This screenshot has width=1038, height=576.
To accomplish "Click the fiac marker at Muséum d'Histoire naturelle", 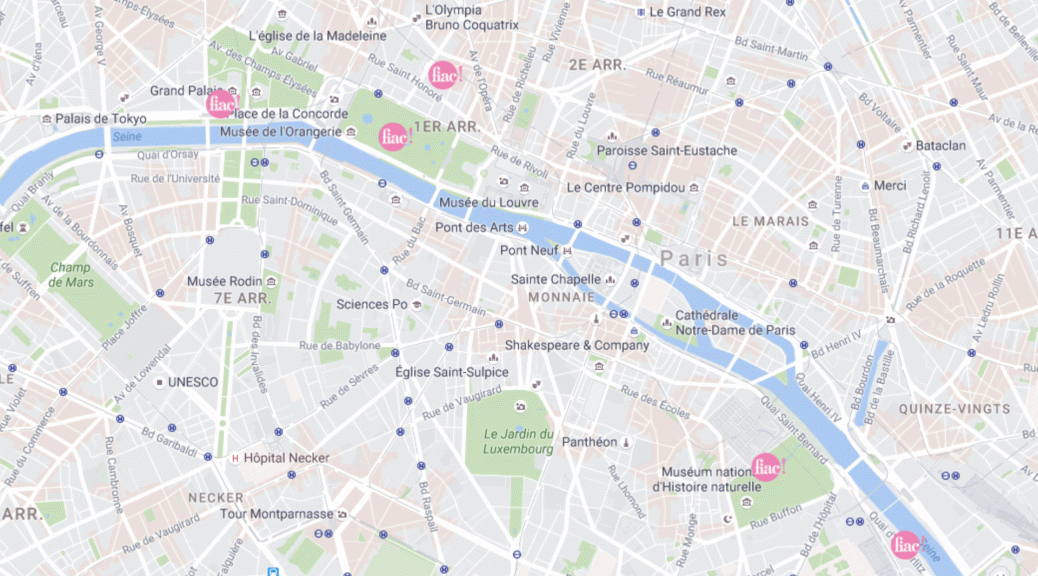I will tap(767, 467).
